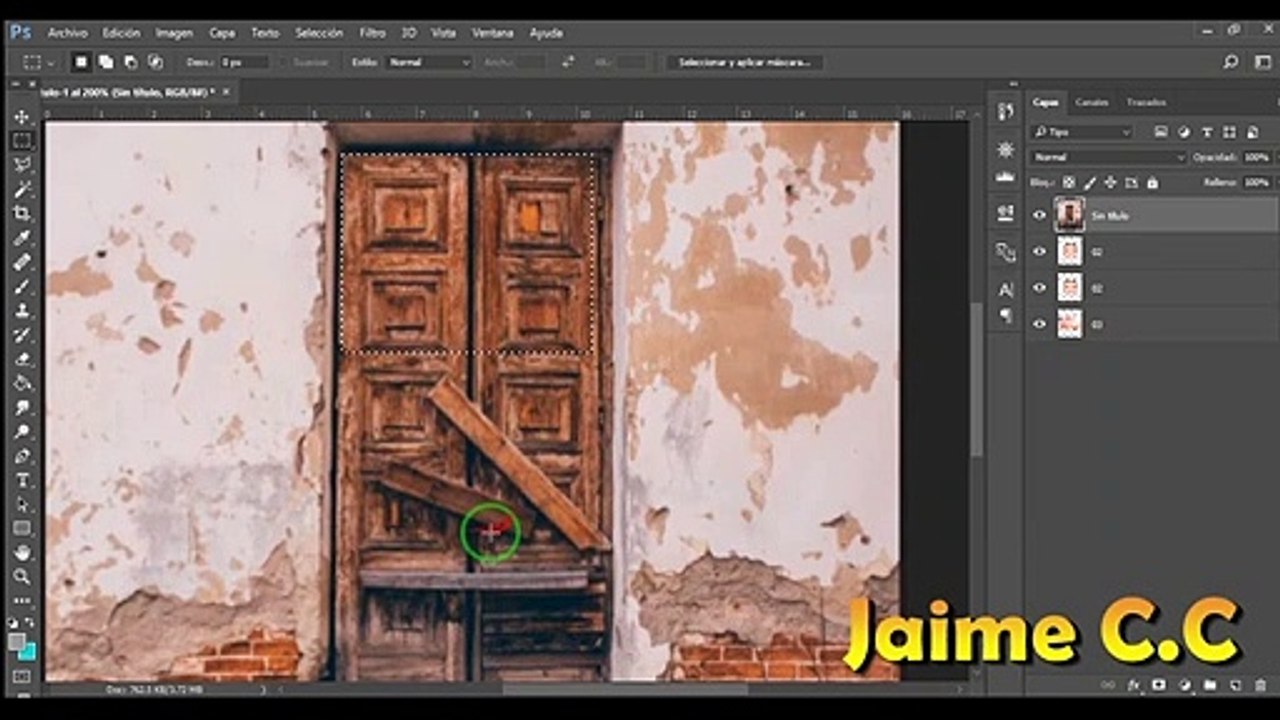Toggle type layer filter
1280x720 pixels.
tap(1207, 132)
